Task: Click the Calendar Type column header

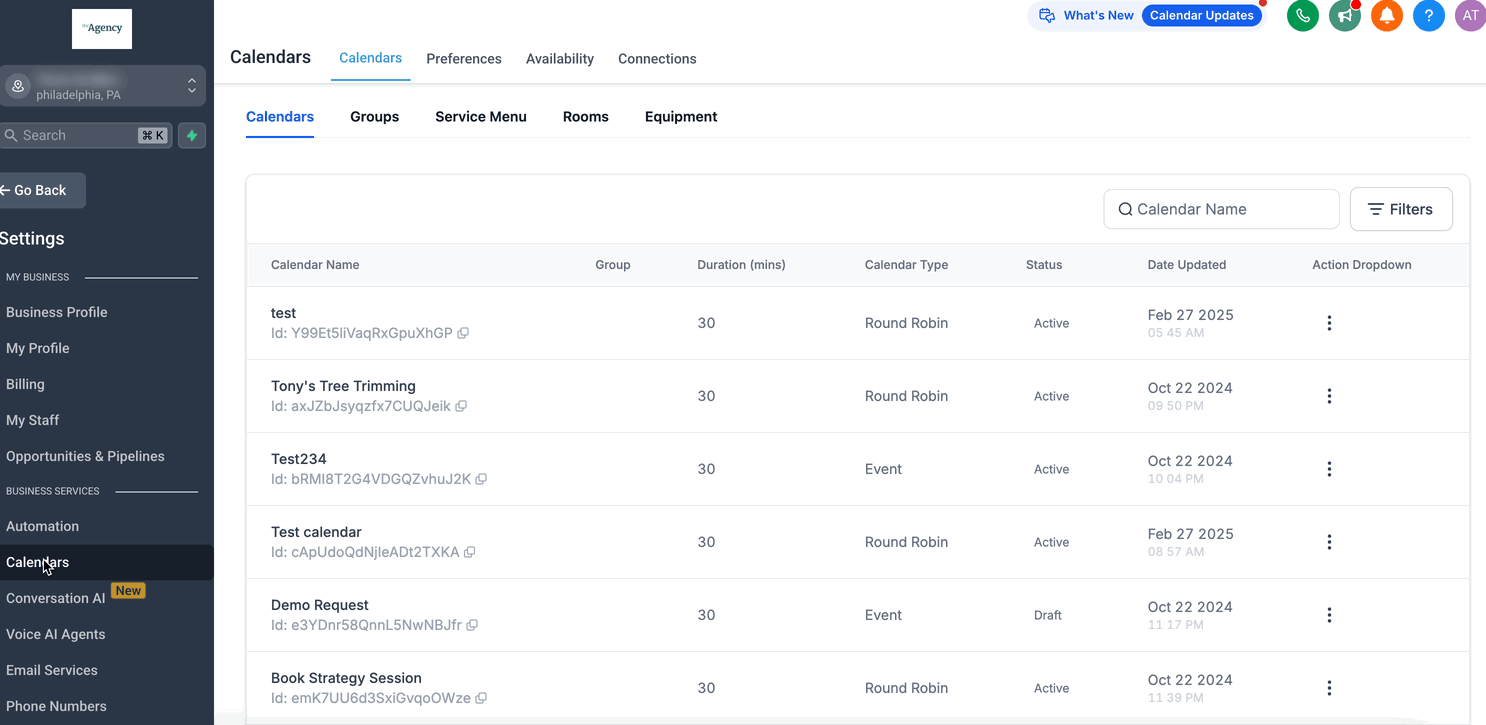Action: click(906, 265)
